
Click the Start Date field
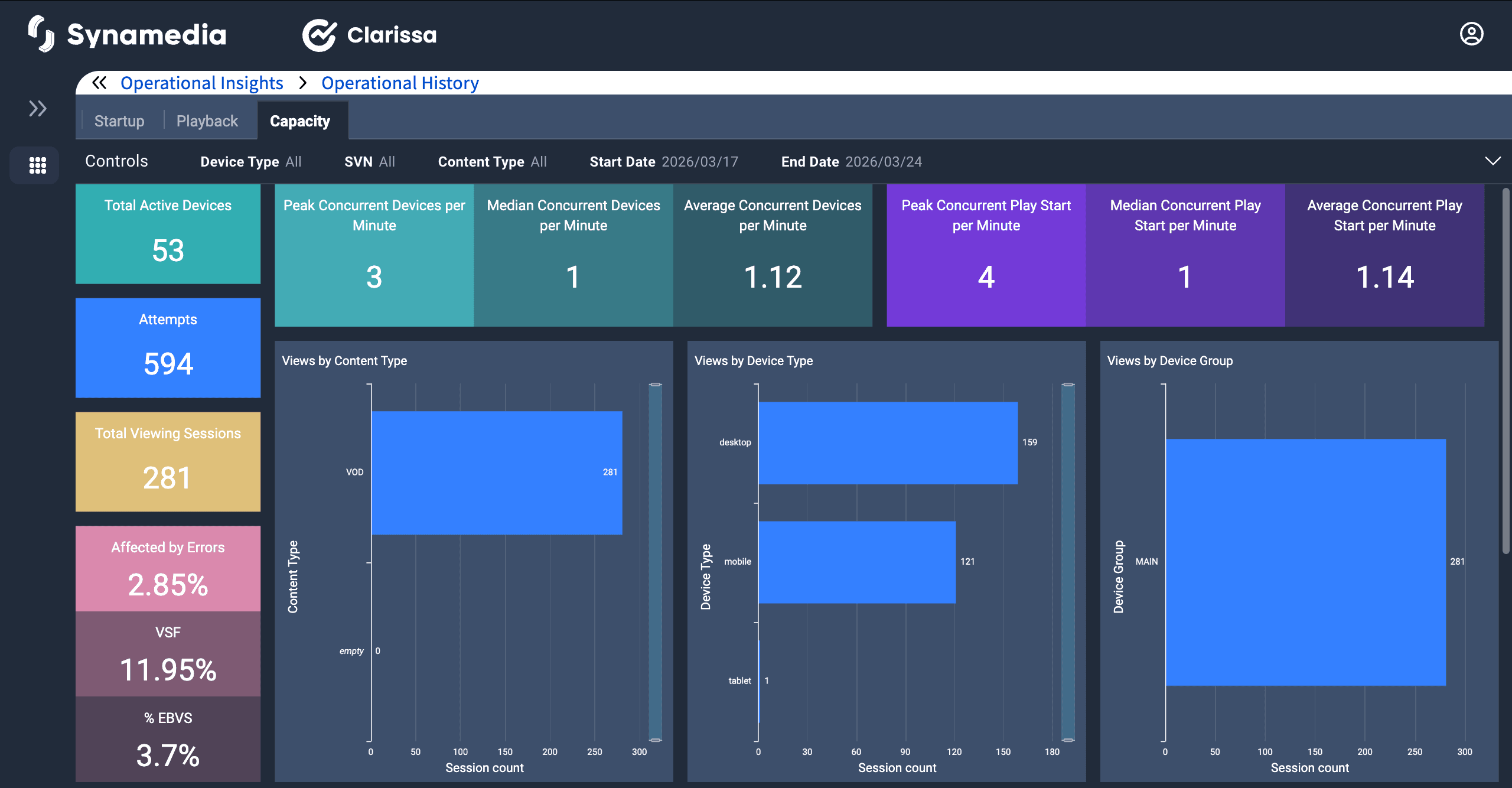(x=664, y=162)
